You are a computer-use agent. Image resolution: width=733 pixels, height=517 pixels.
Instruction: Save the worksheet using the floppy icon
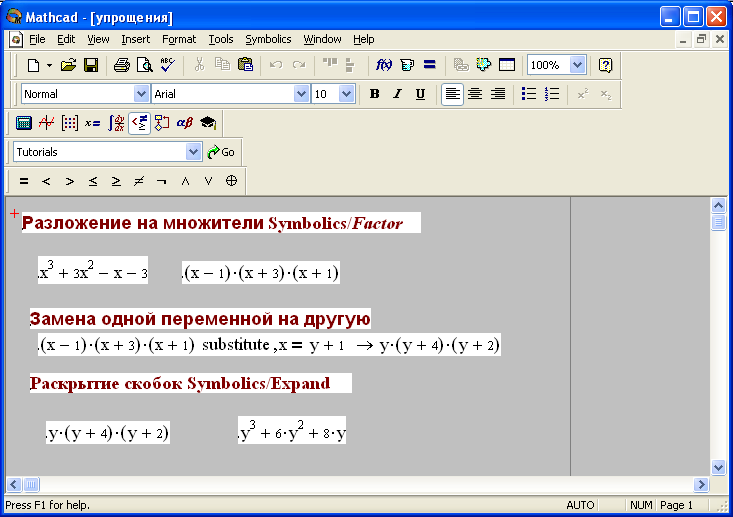click(x=91, y=65)
